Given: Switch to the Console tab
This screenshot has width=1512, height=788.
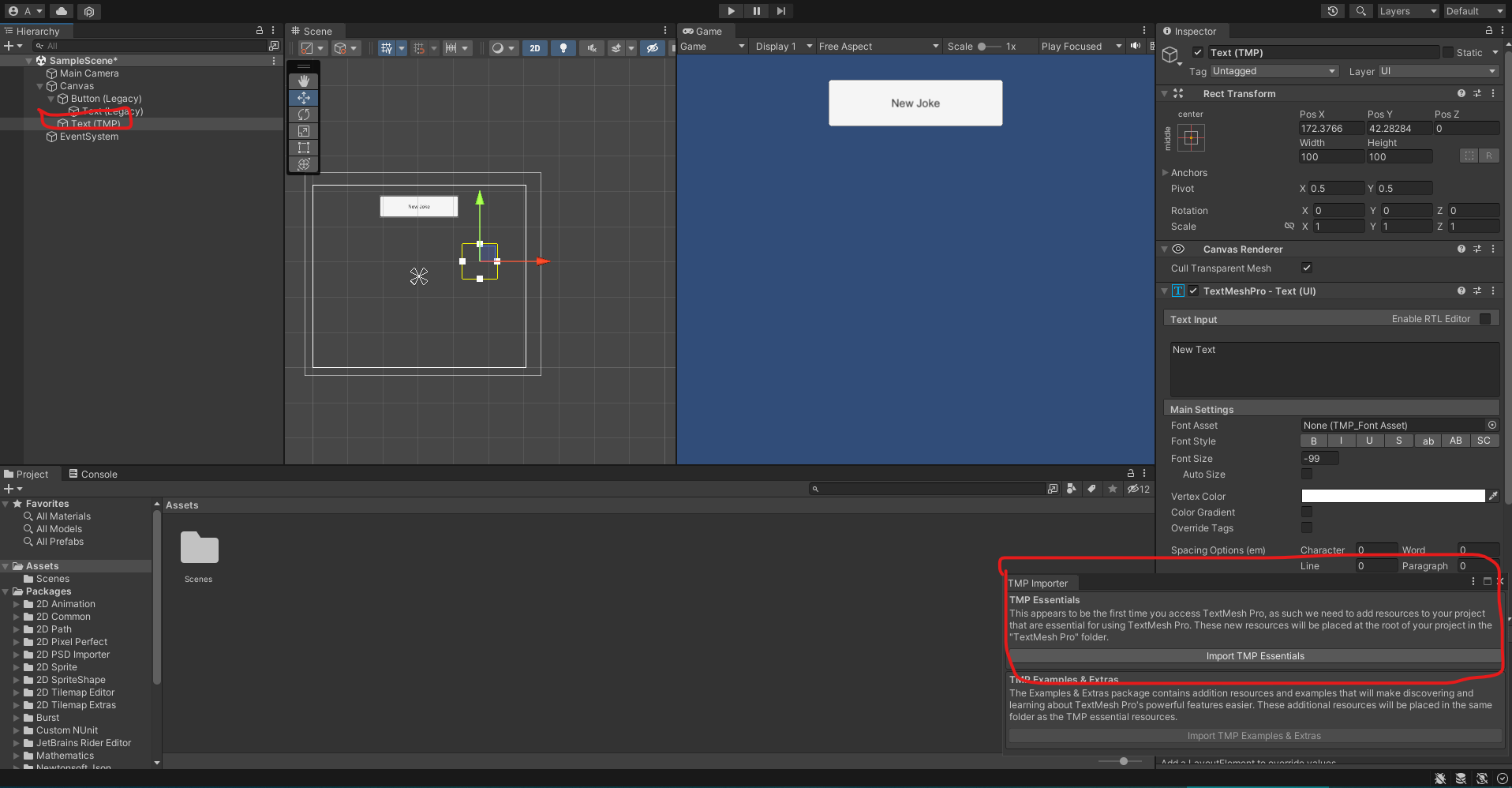Looking at the screenshot, I should tap(93, 474).
